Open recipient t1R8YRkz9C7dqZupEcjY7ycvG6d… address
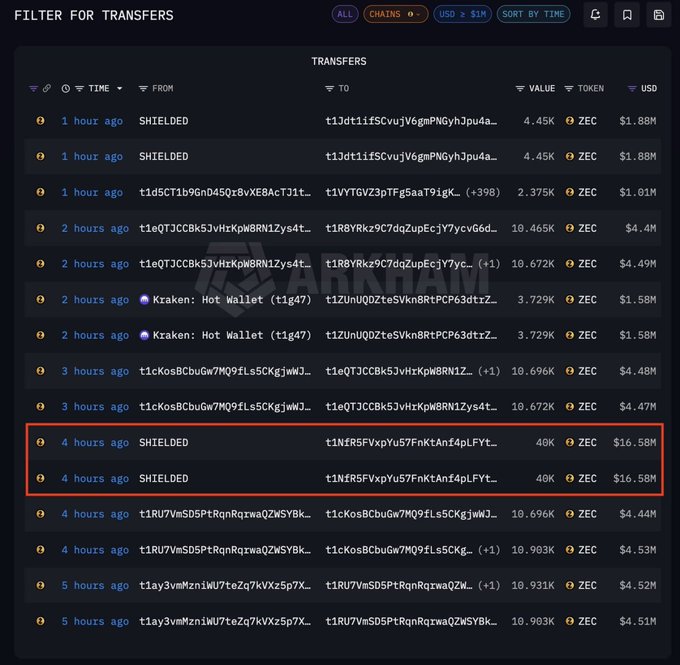Screen dimensions: 680x665 (x=411, y=228)
